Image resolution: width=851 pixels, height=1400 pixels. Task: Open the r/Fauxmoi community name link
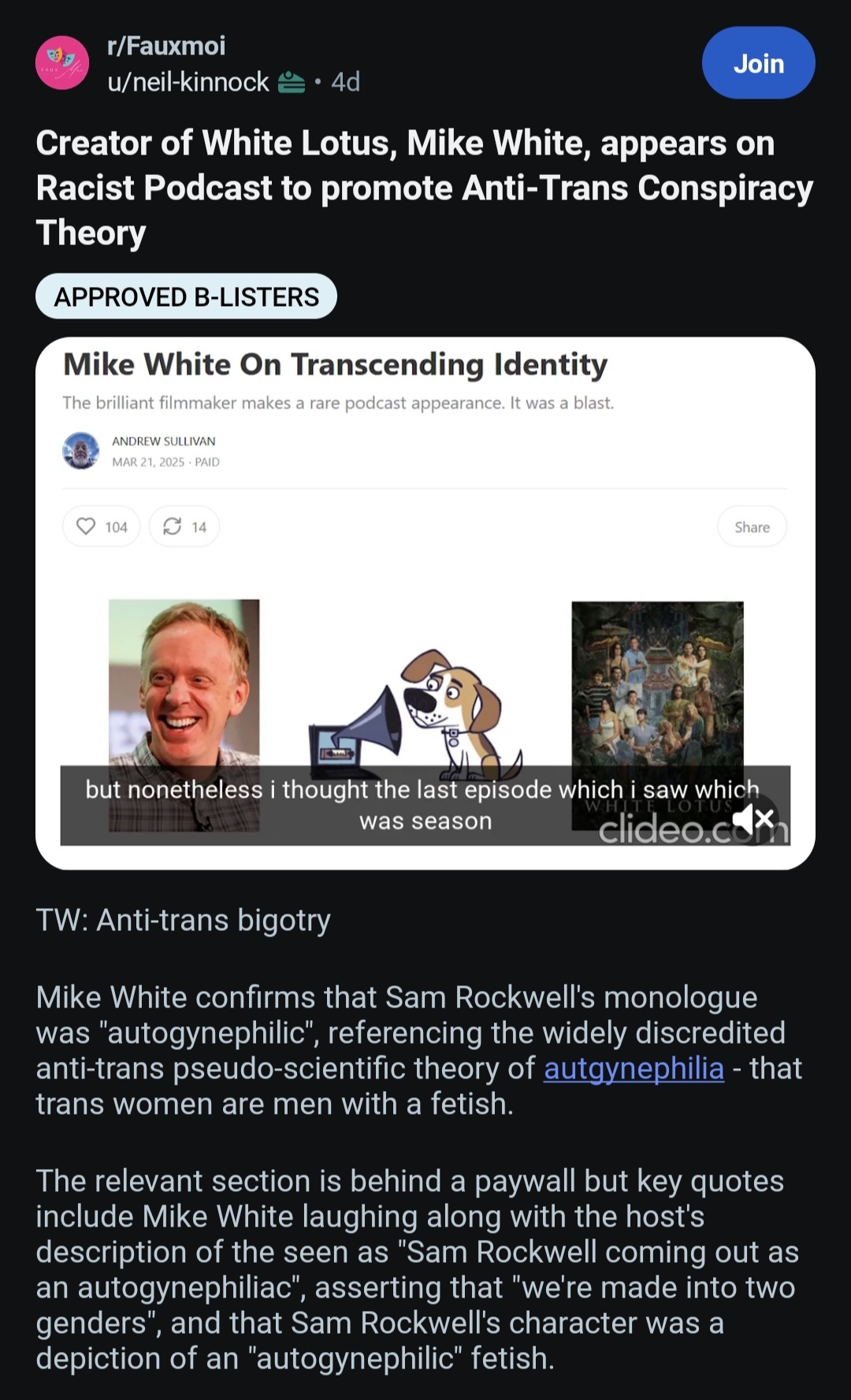click(x=166, y=46)
